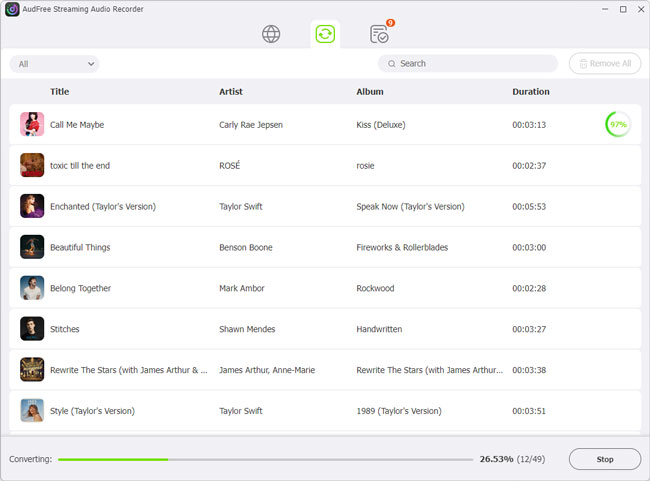This screenshot has height=481, width=650.
Task: Click the Title column header
Action: click(x=60, y=92)
